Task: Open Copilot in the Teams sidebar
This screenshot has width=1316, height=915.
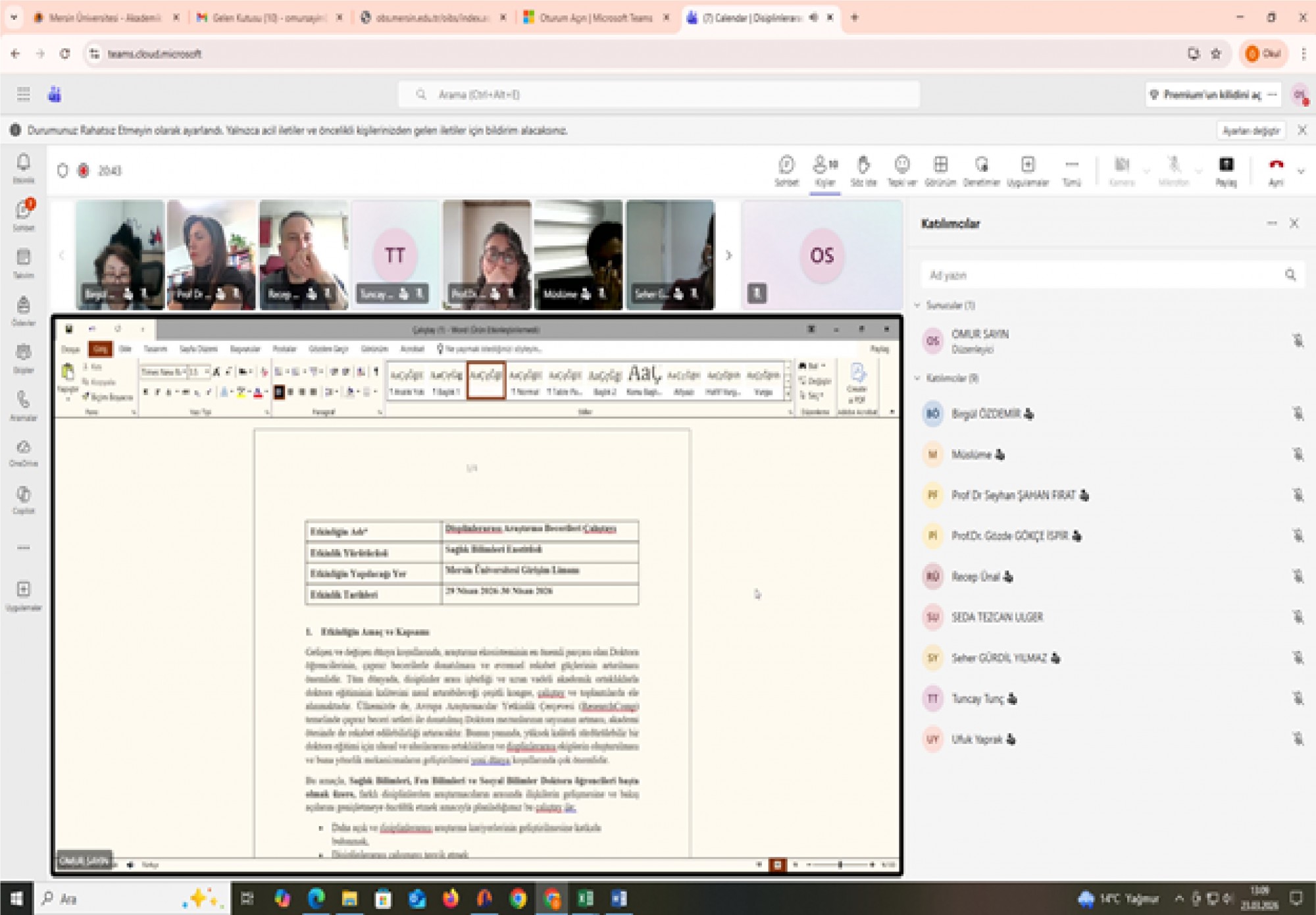Action: point(24,500)
